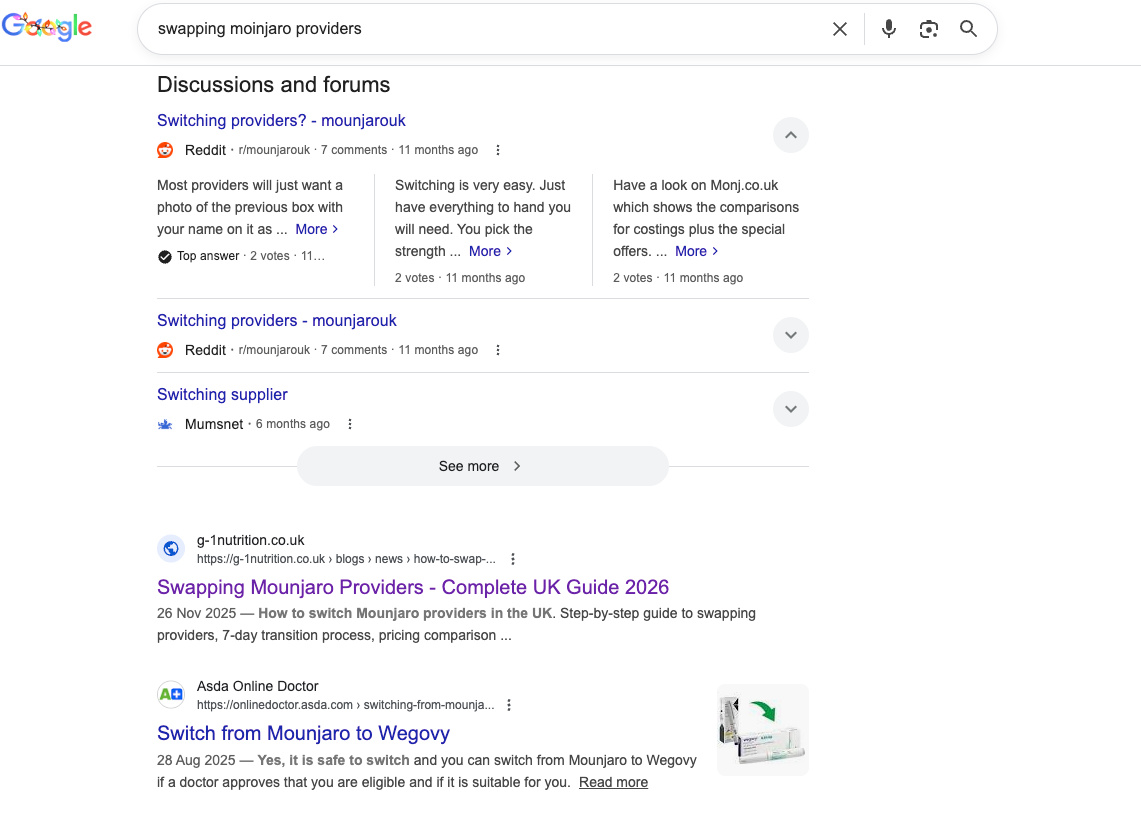The width and height of the screenshot is (1141, 821).
Task: Click 'See more' discussions button
Action: [482, 467]
